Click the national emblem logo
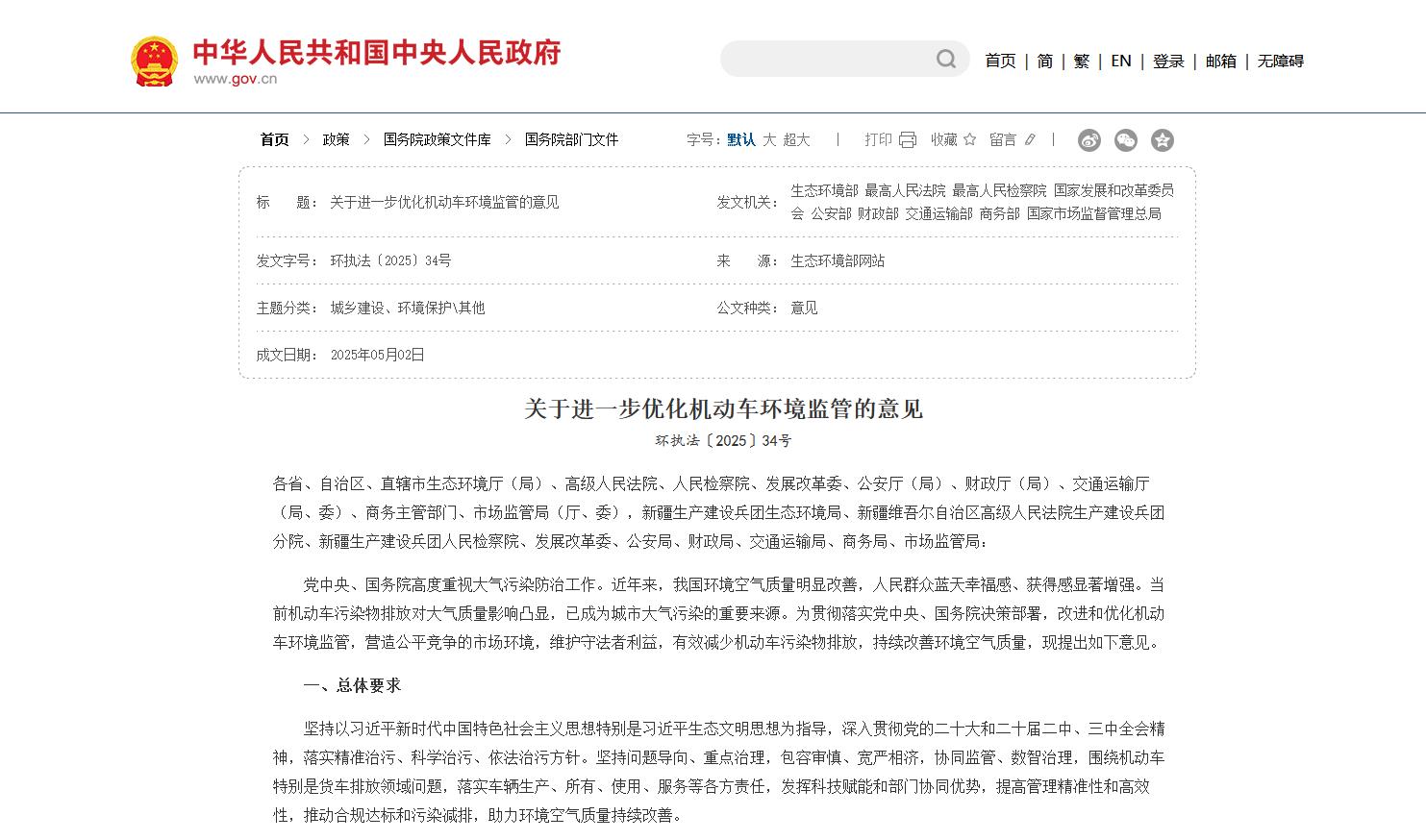Screen dimensions: 1426x840 click(154, 62)
